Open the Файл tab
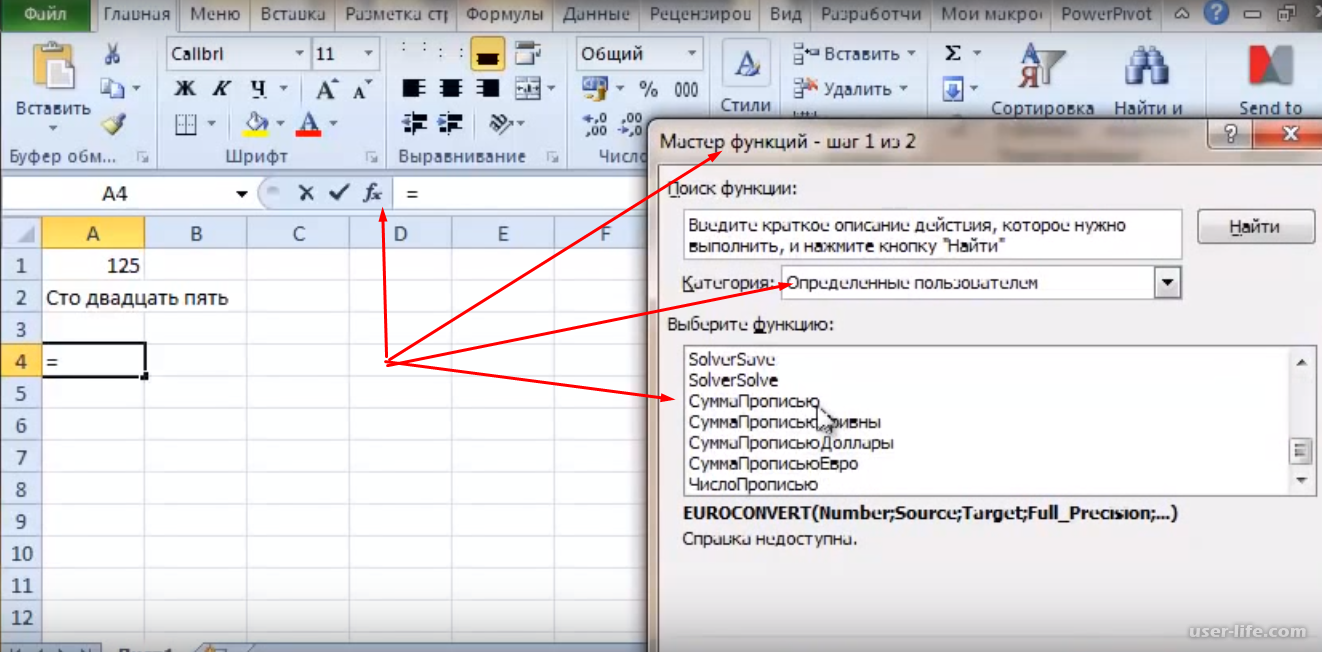The height and width of the screenshot is (652, 1322). coord(46,15)
